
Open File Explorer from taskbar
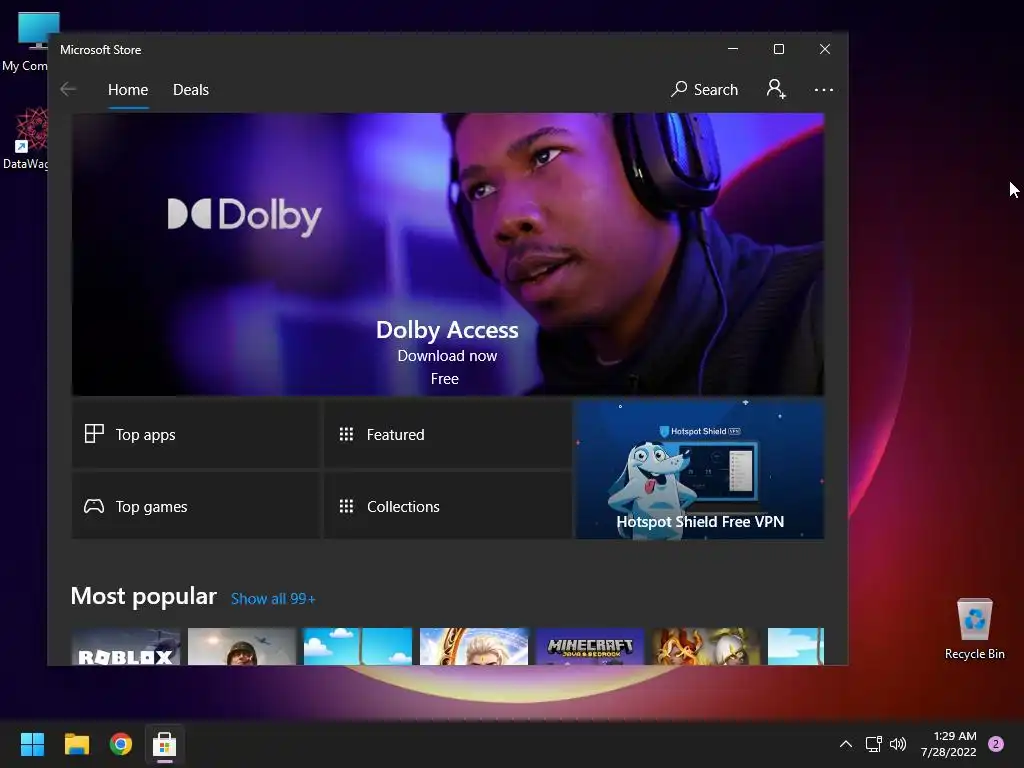76,744
